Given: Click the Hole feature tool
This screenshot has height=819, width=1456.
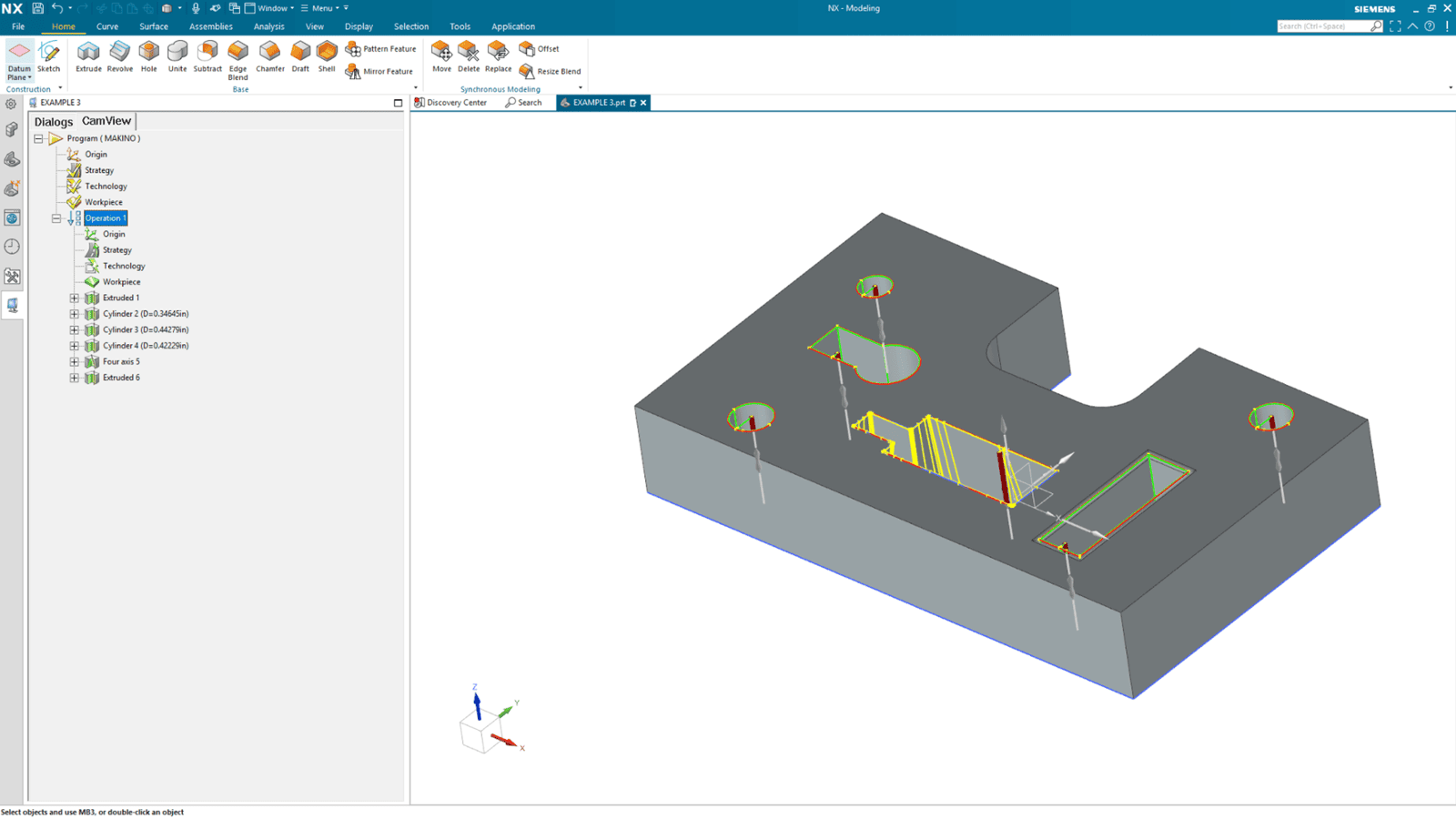Looking at the screenshot, I should coord(148,56).
